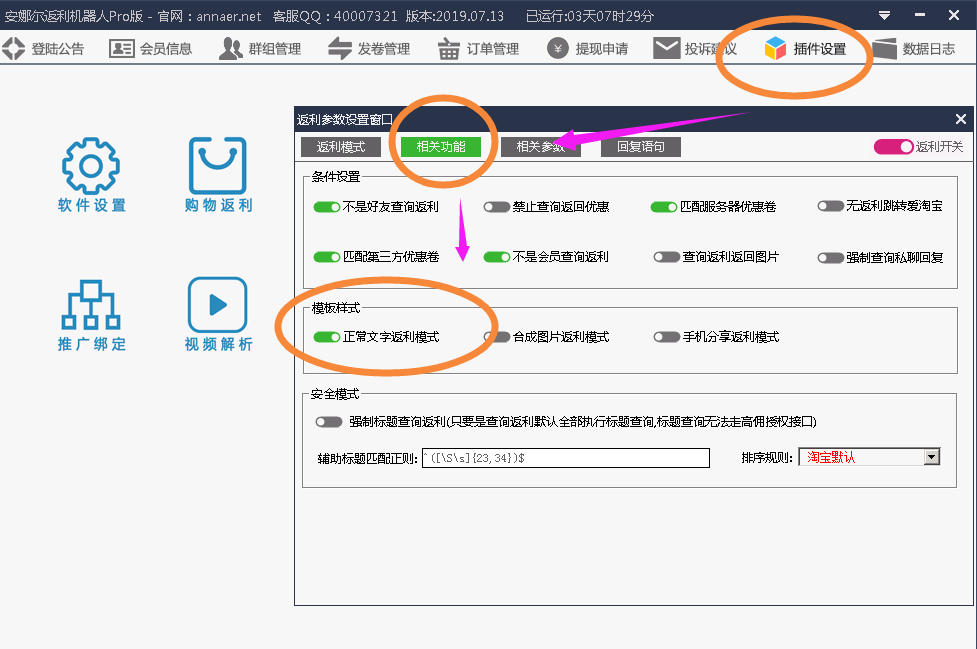This screenshot has height=649, width=977.
Task: Click the 推广绑定 hierarchy icon
Action: tap(91, 305)
